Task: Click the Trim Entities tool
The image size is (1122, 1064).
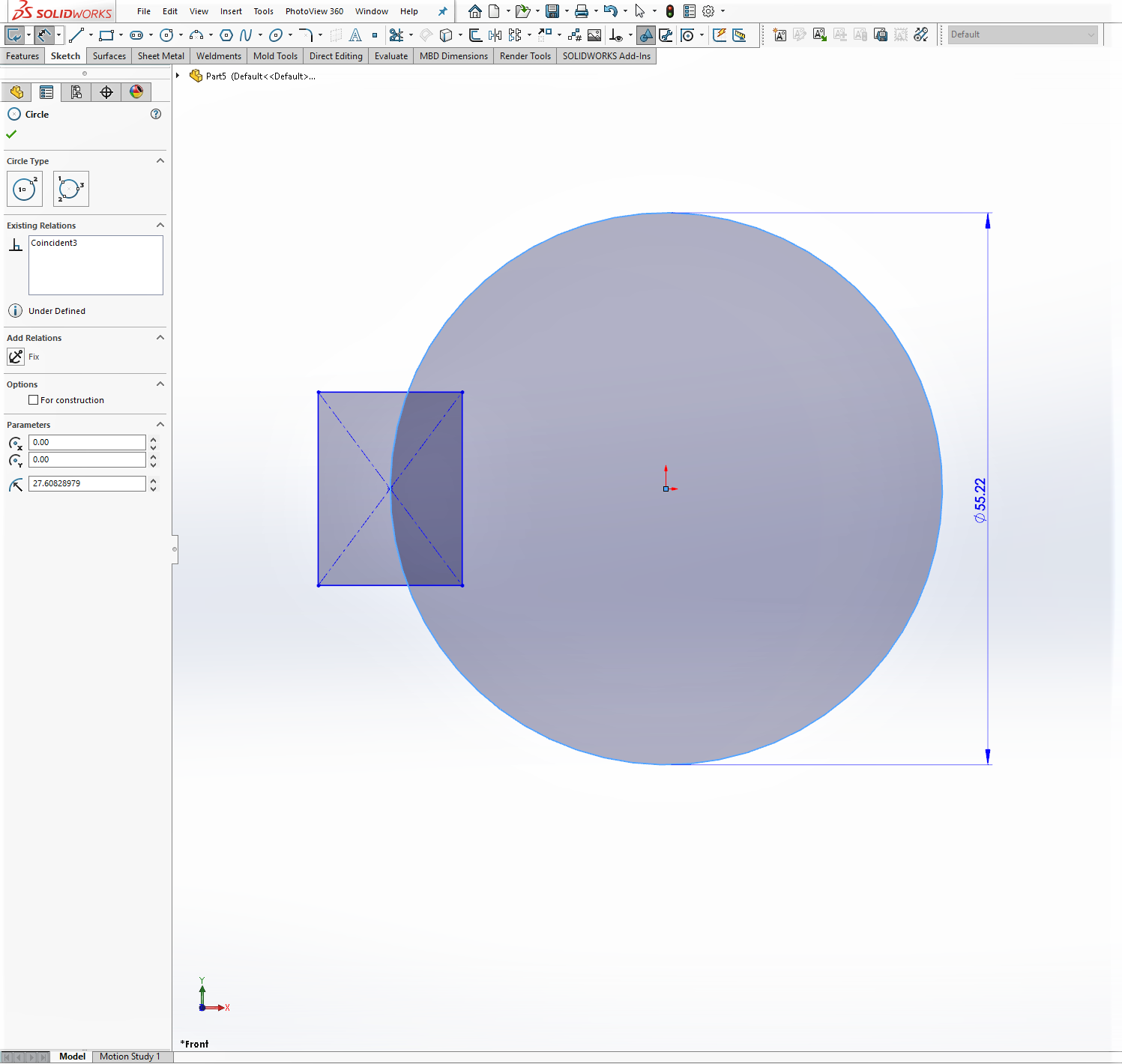Action: [396, 35]
